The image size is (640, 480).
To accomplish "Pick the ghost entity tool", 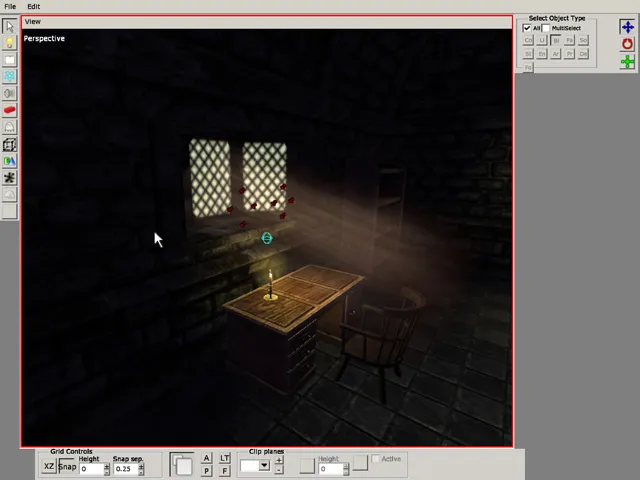I will (9, 127).
